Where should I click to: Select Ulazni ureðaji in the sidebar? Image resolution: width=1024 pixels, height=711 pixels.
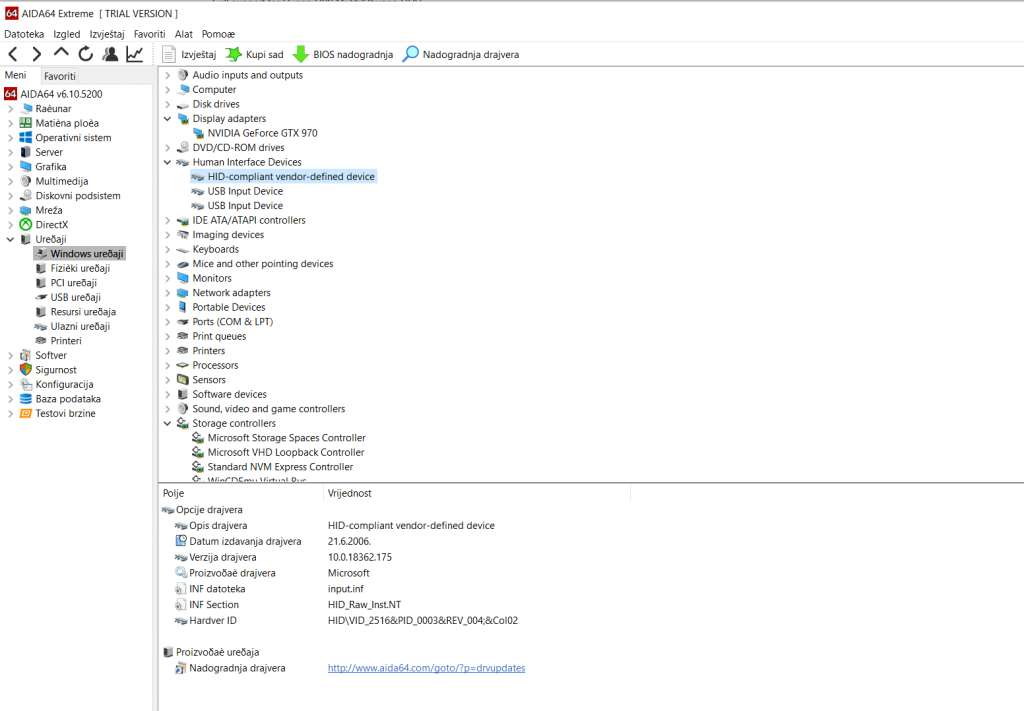pyautogui.click(x=72, y=326)
